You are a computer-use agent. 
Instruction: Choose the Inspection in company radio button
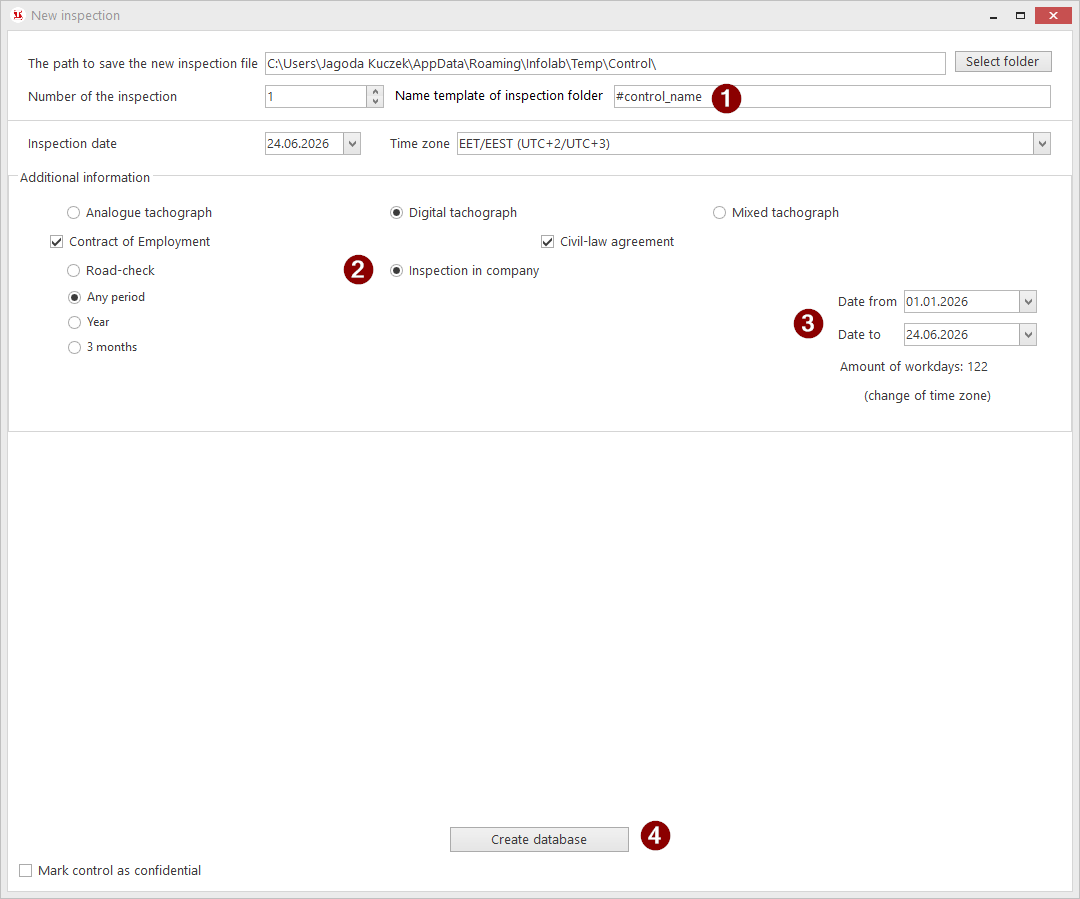396,271
